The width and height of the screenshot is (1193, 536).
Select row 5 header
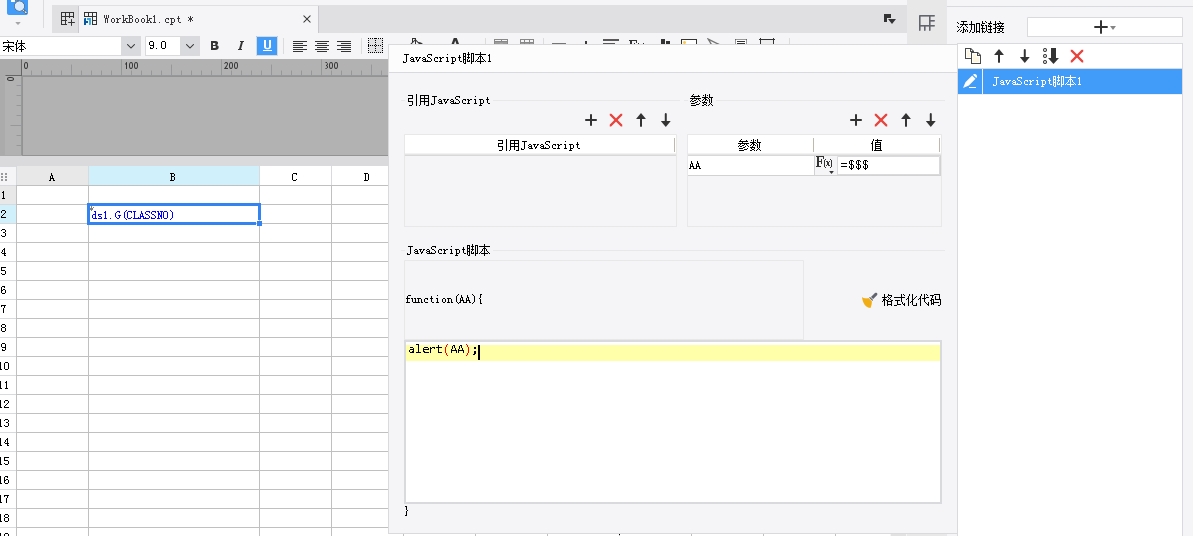point(8,271)
